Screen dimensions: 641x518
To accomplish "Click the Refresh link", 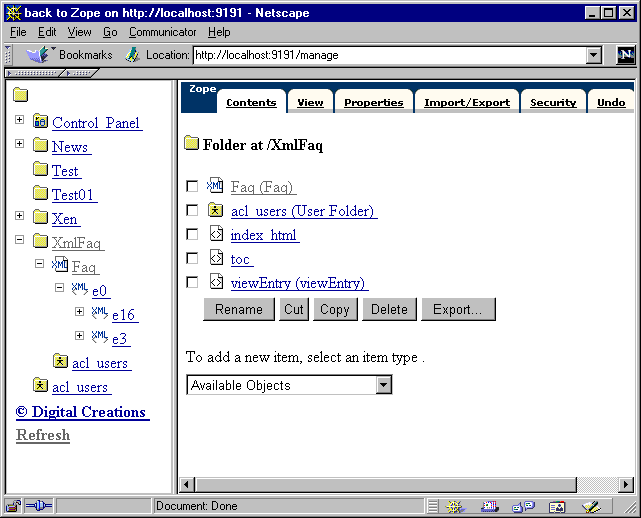I will [x=43, y=435].
